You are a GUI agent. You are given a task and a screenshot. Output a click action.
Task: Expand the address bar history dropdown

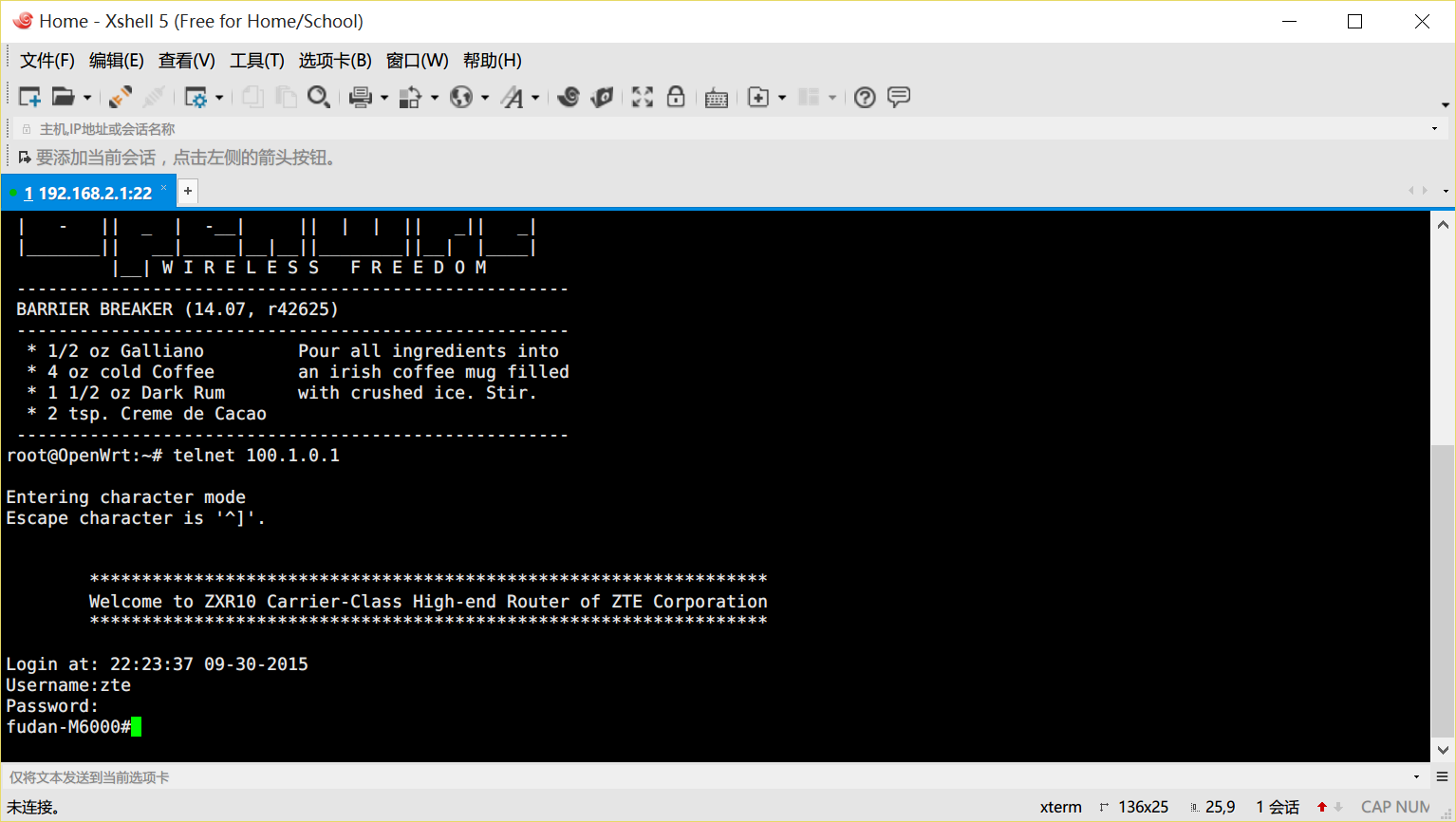[1434, 129]
